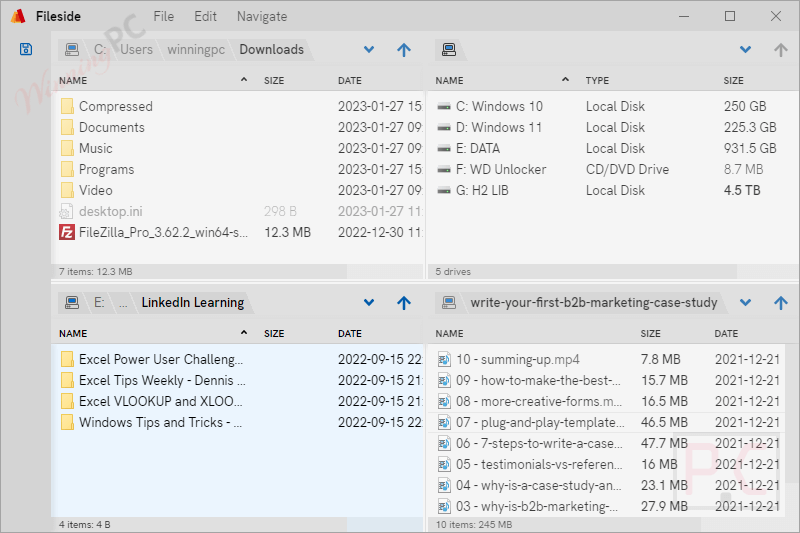Viewport: 800px width, 533px height.
Task: Open dropdown chevron in drives pane
Action: pyautogui.click(x=745, y=49)
